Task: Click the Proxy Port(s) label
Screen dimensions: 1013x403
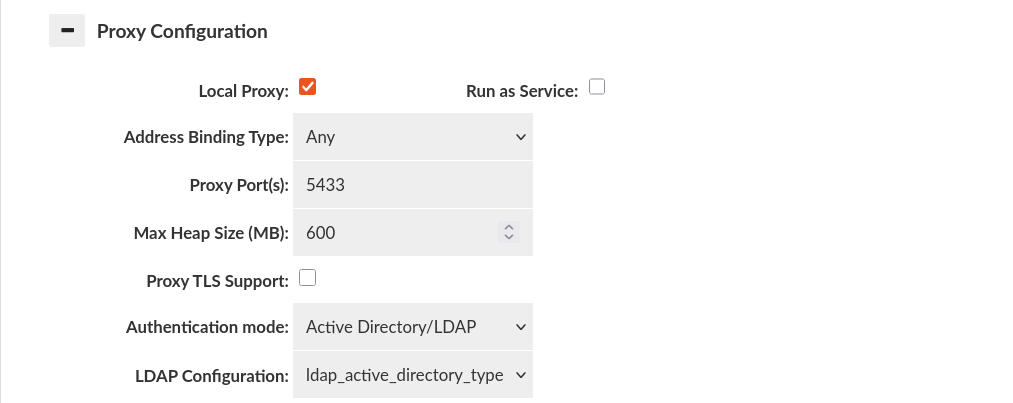Action: coord(239,185)
